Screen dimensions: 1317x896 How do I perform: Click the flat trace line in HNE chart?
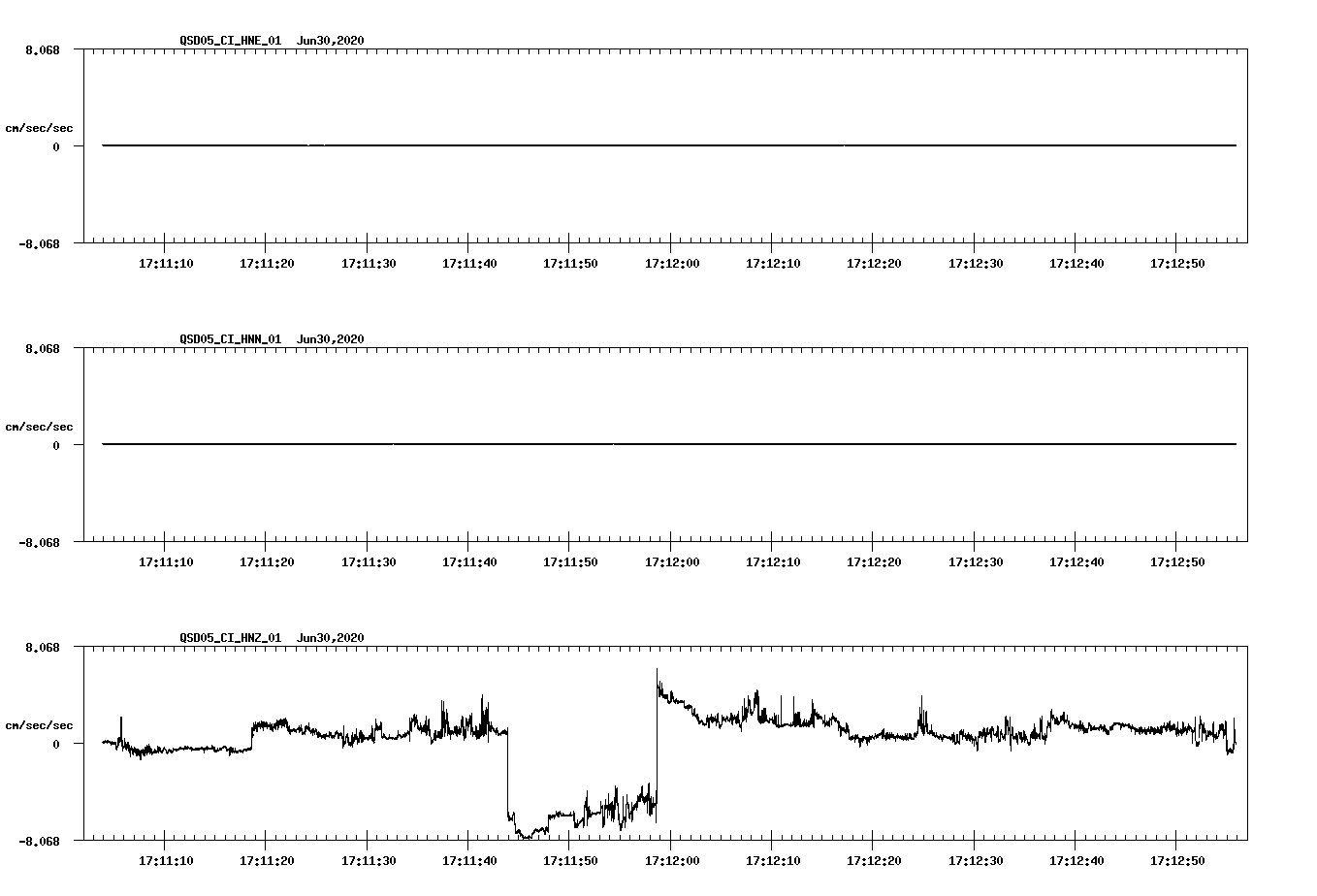[x=669, y=145]
